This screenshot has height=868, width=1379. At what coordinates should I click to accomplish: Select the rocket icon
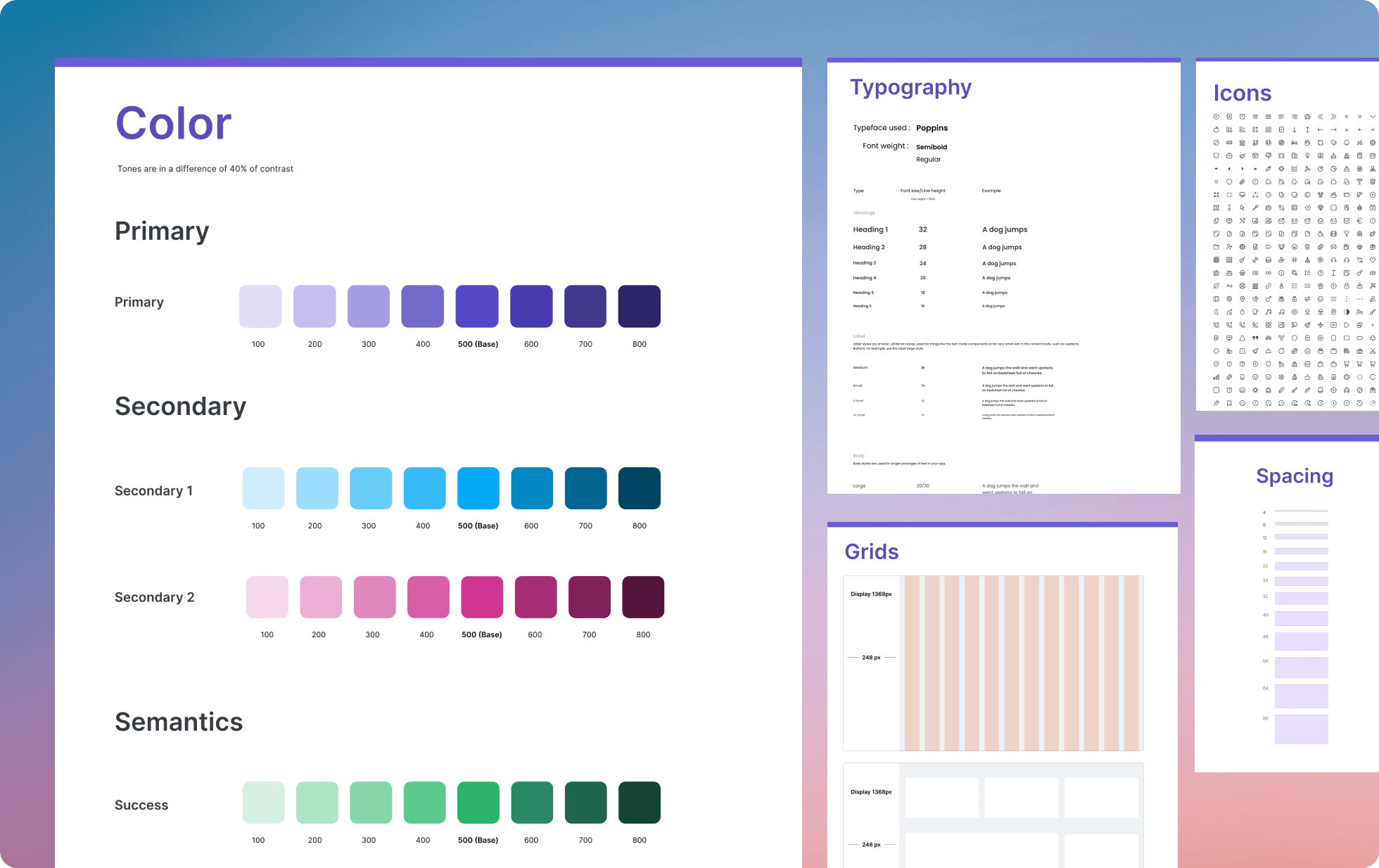(1255, 351)
